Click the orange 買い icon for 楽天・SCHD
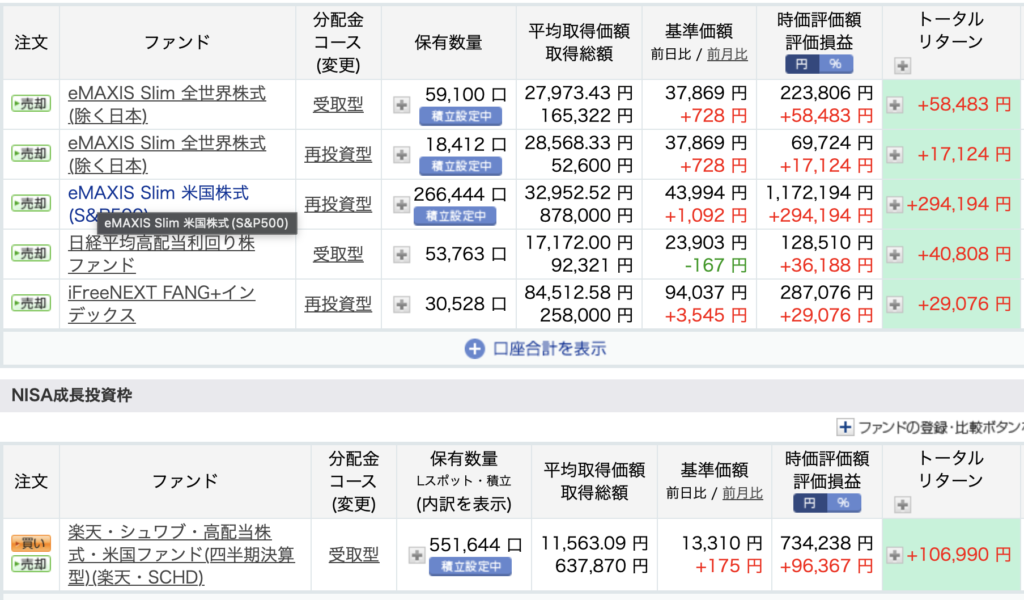This screenshot has width=1024, height=600. click(x=31, y=543)
